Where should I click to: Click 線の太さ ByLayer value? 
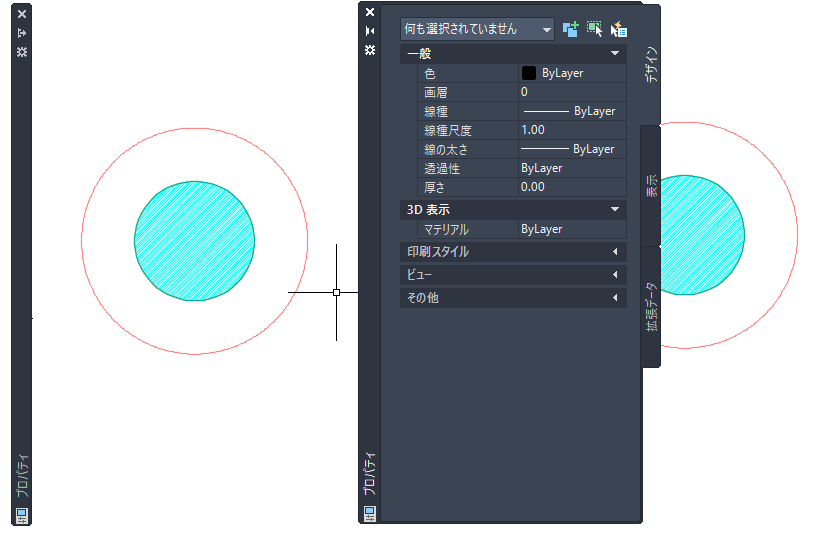572,149
